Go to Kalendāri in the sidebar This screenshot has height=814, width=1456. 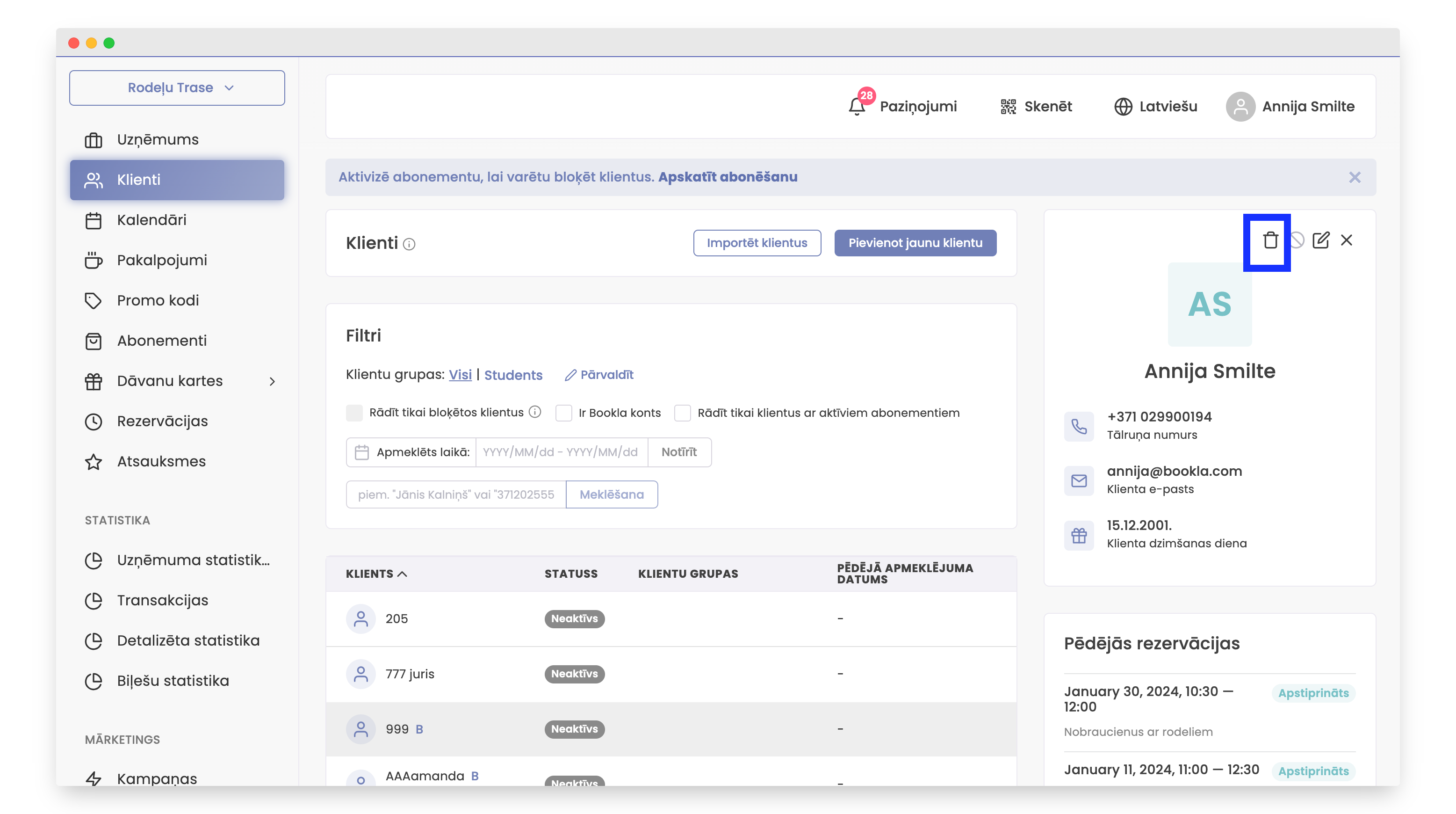151,220
